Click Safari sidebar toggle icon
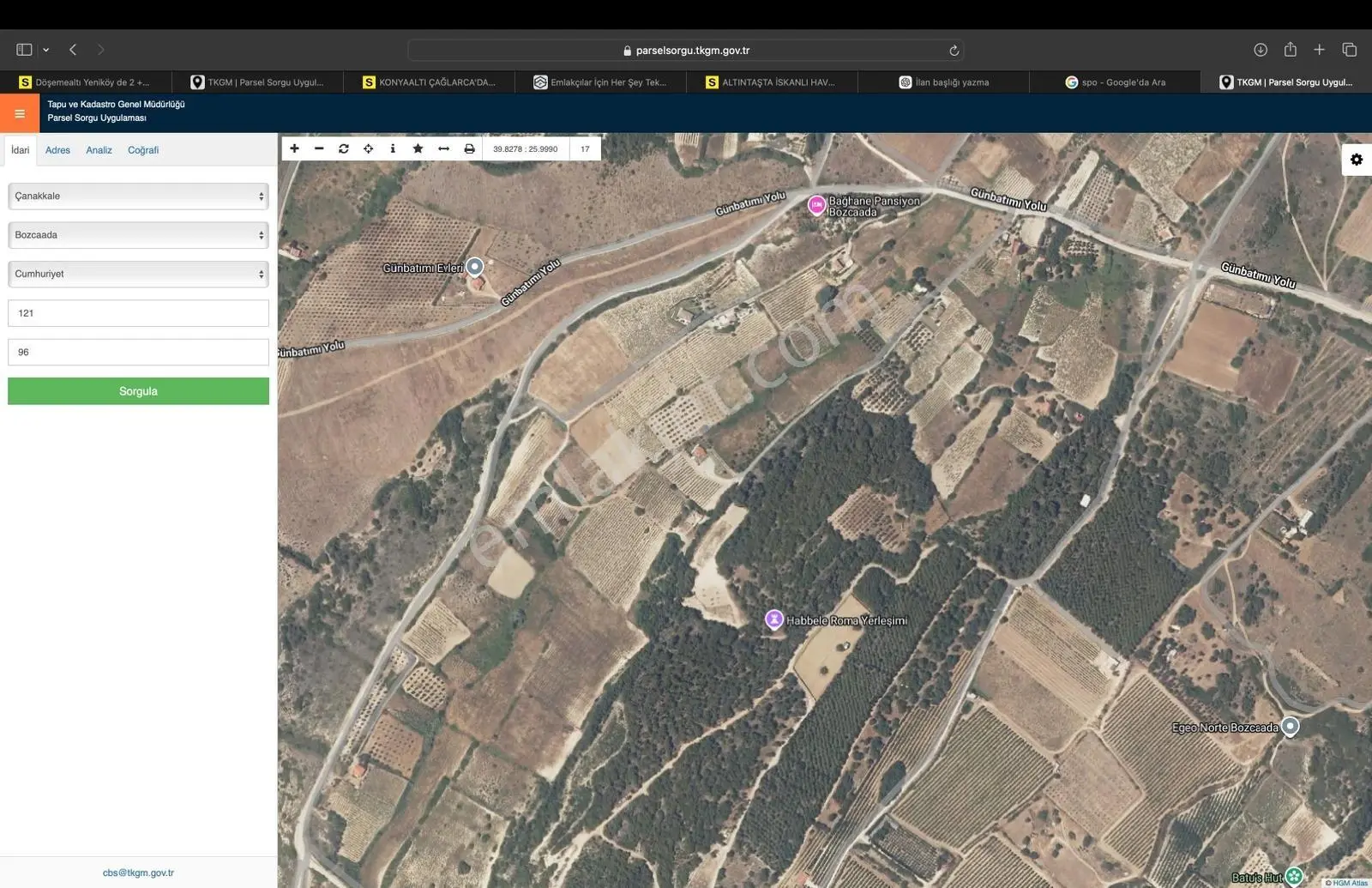Image resolution: width=1372 pixels, height=888 pixels. point(24,50)
